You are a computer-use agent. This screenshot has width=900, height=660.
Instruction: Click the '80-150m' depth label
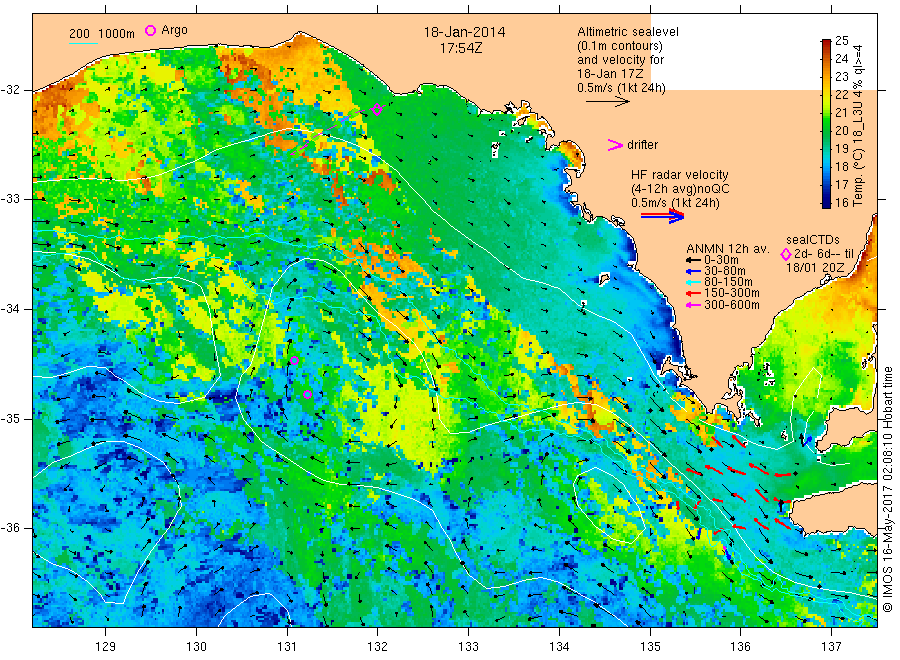pos(728,282)
